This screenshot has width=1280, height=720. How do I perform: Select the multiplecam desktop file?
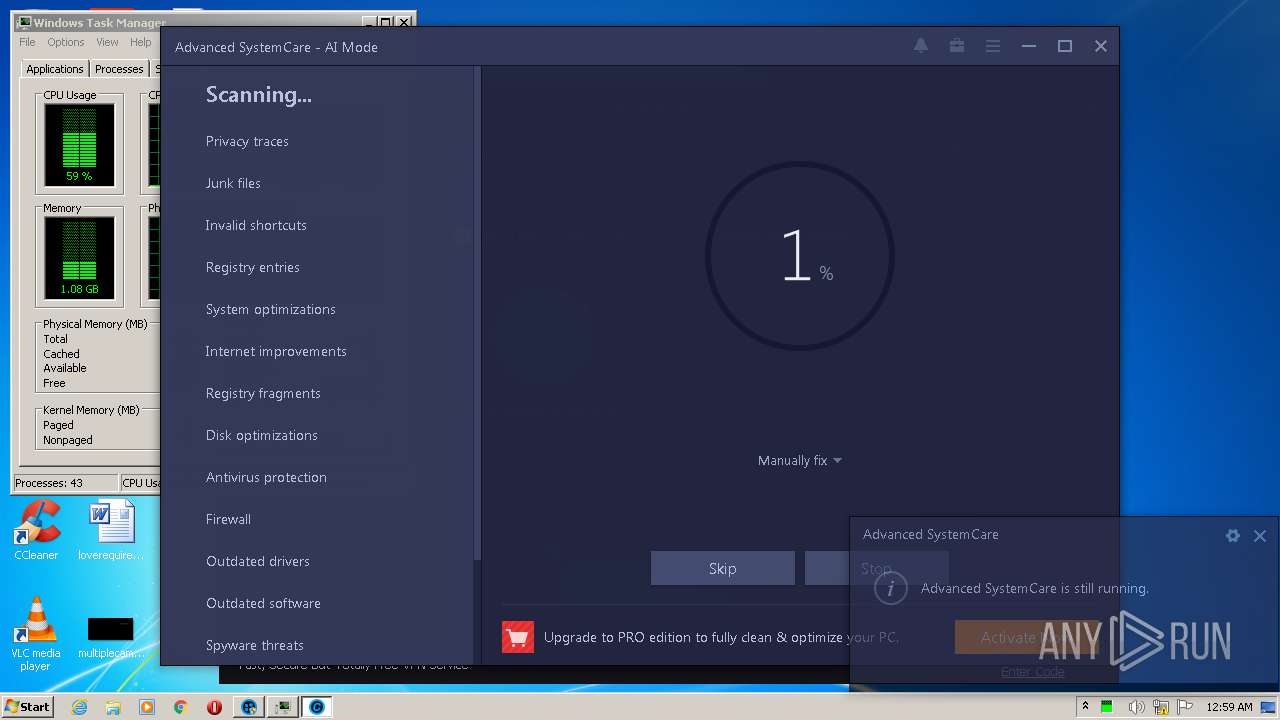click(x=110, y=637)
